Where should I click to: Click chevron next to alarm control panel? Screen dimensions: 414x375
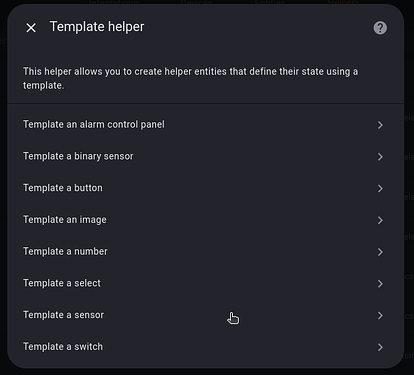[380, 125]
